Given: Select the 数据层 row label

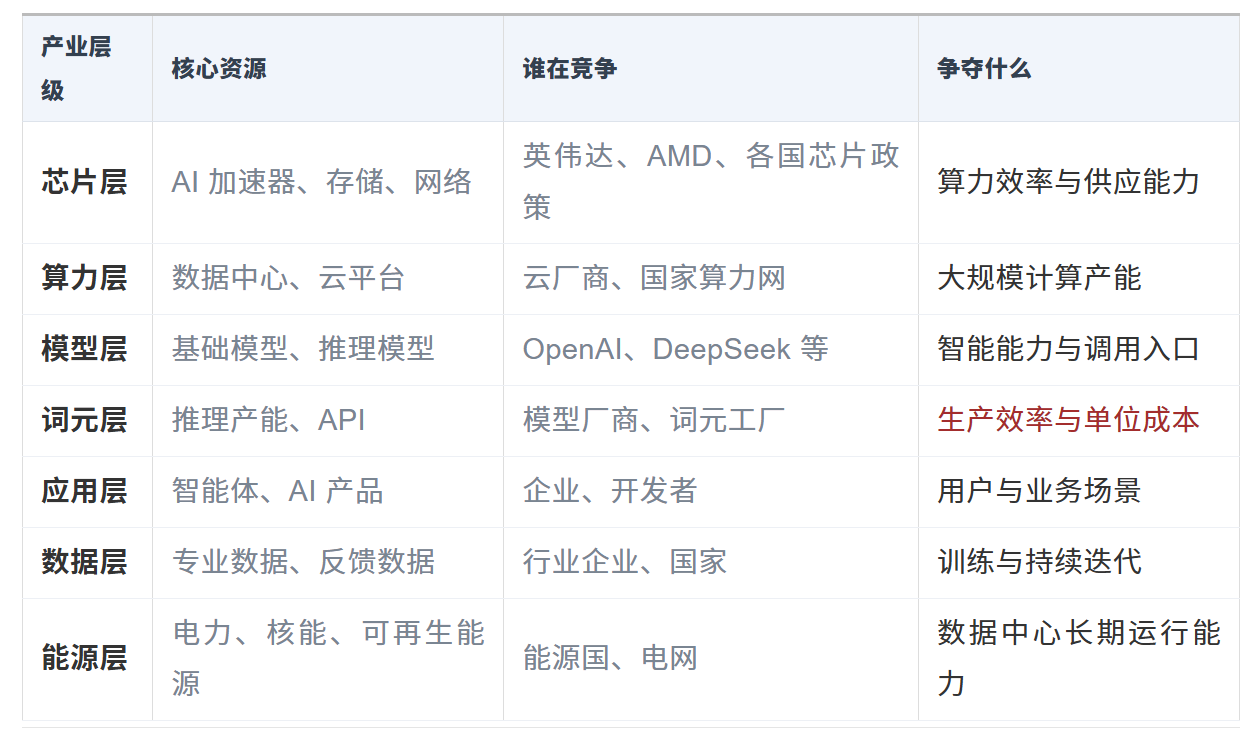Looking at the screenshot, I should (x=84, y=562).
